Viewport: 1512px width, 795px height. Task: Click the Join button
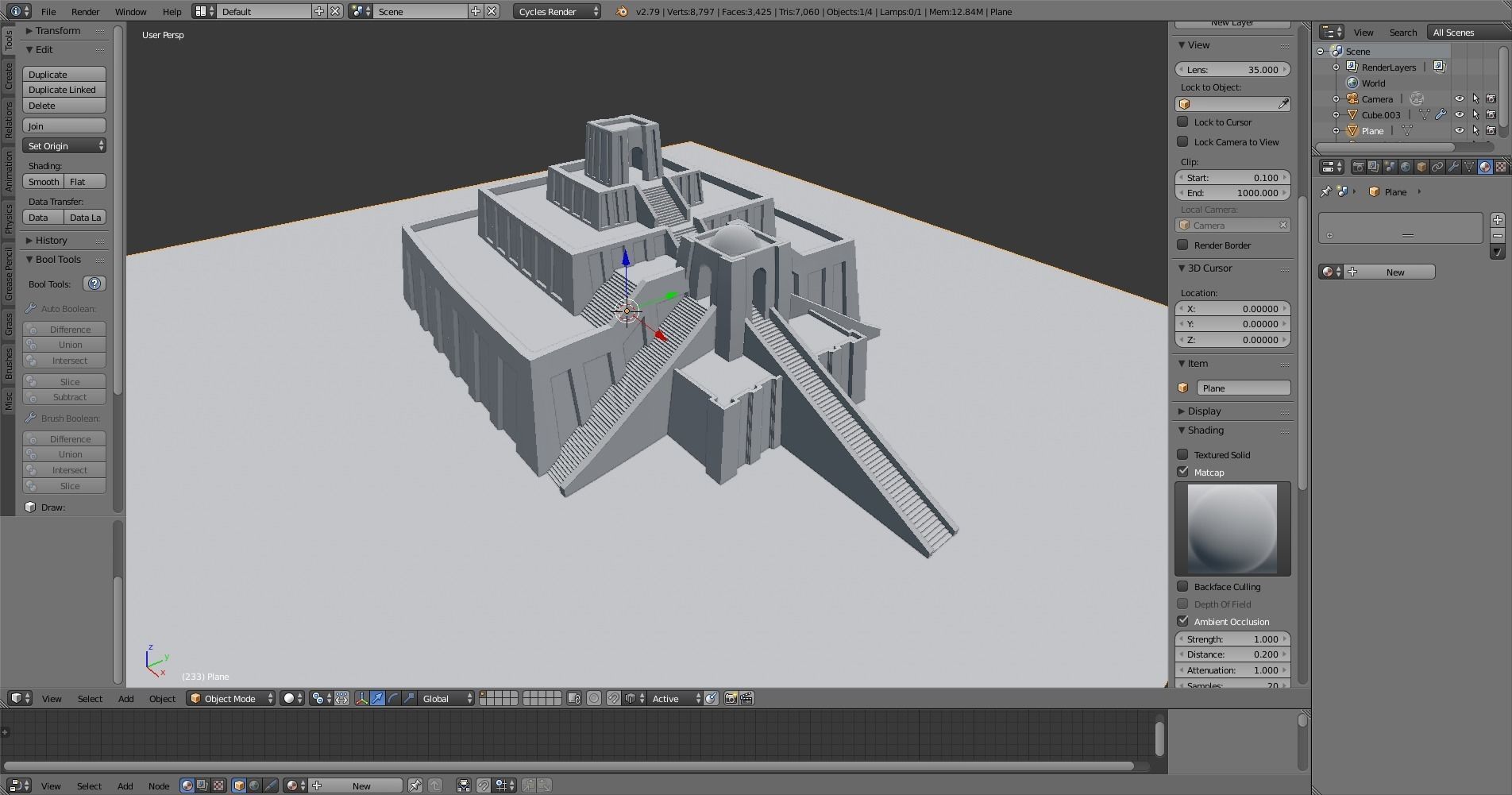64,125
